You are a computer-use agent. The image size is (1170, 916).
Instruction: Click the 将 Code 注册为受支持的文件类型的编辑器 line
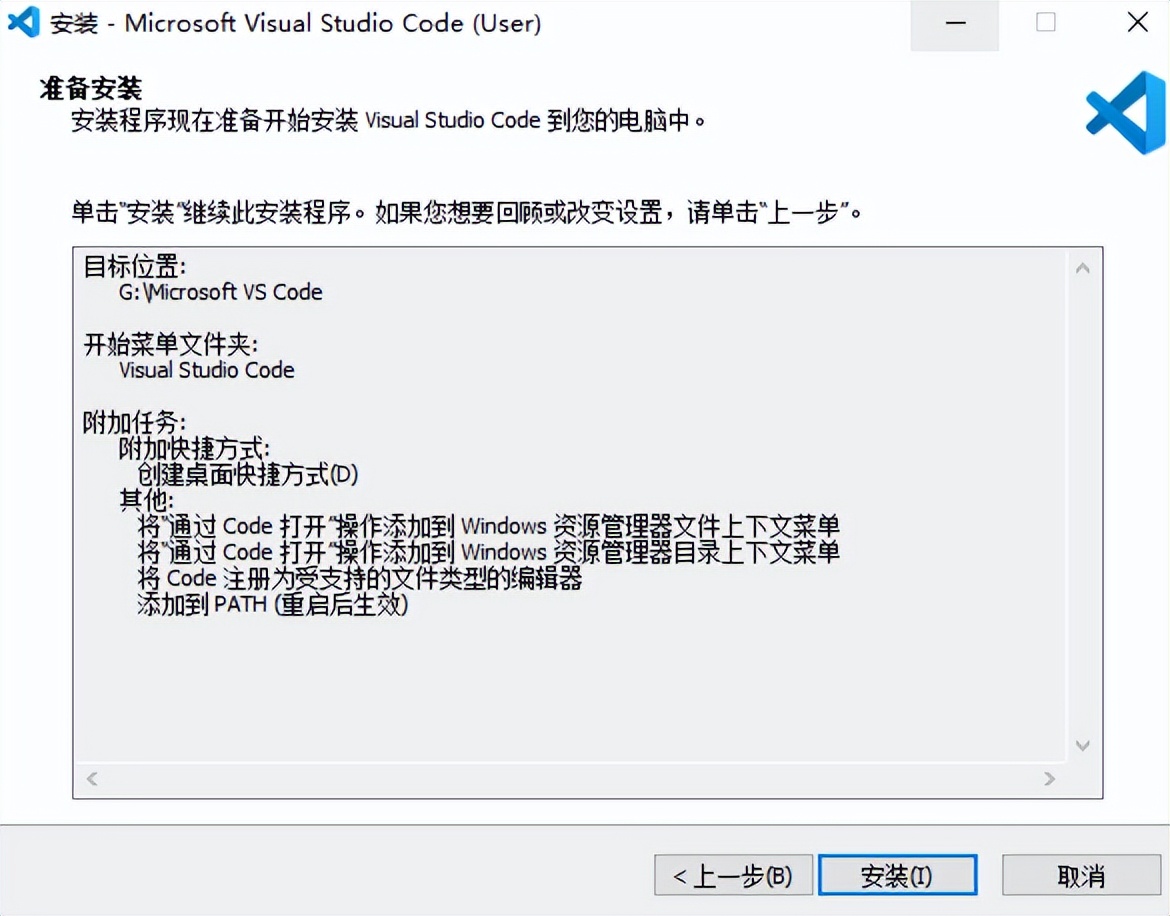360,578
